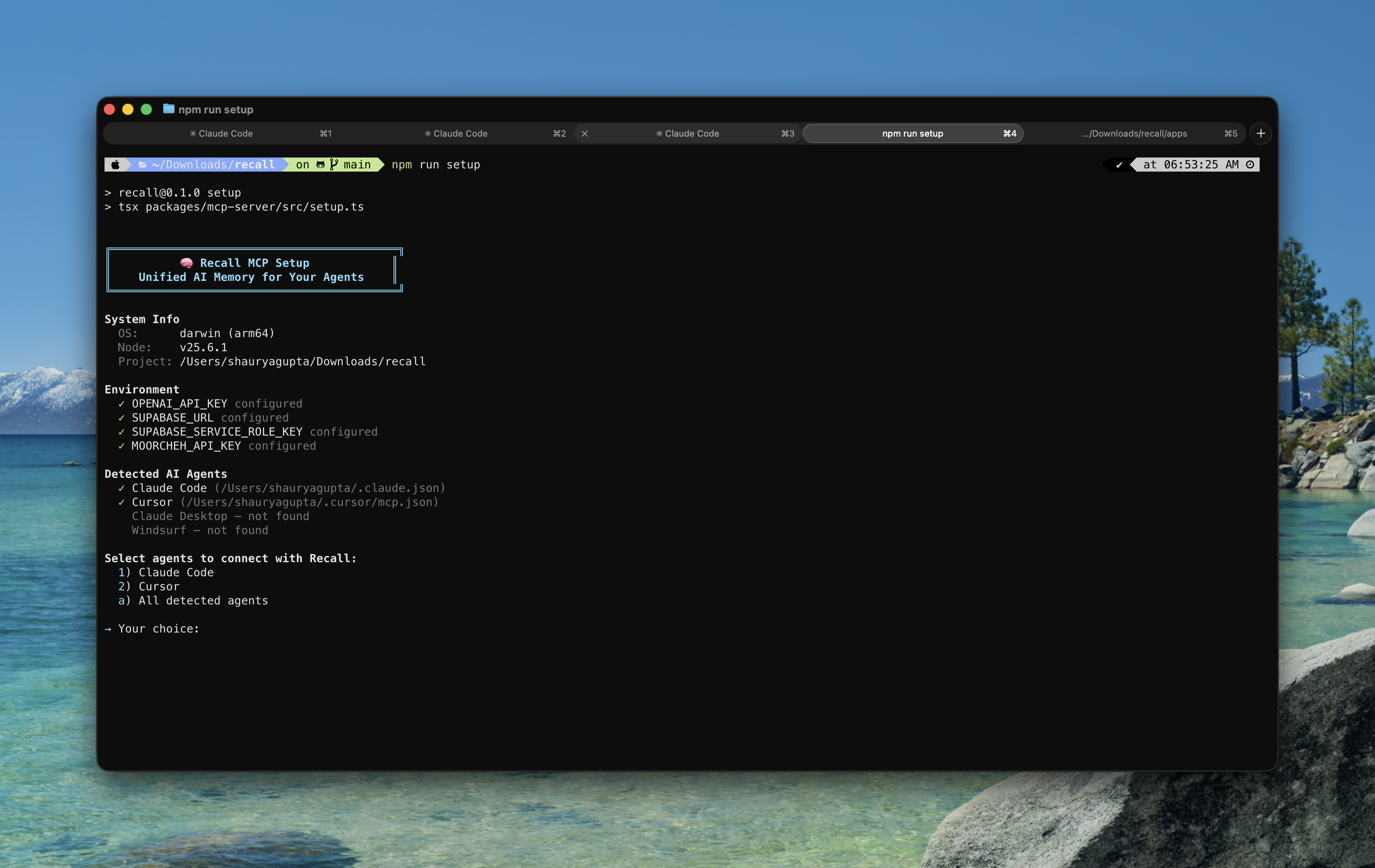Click option a) All detected agents
1375x868 pixels.
193,600
